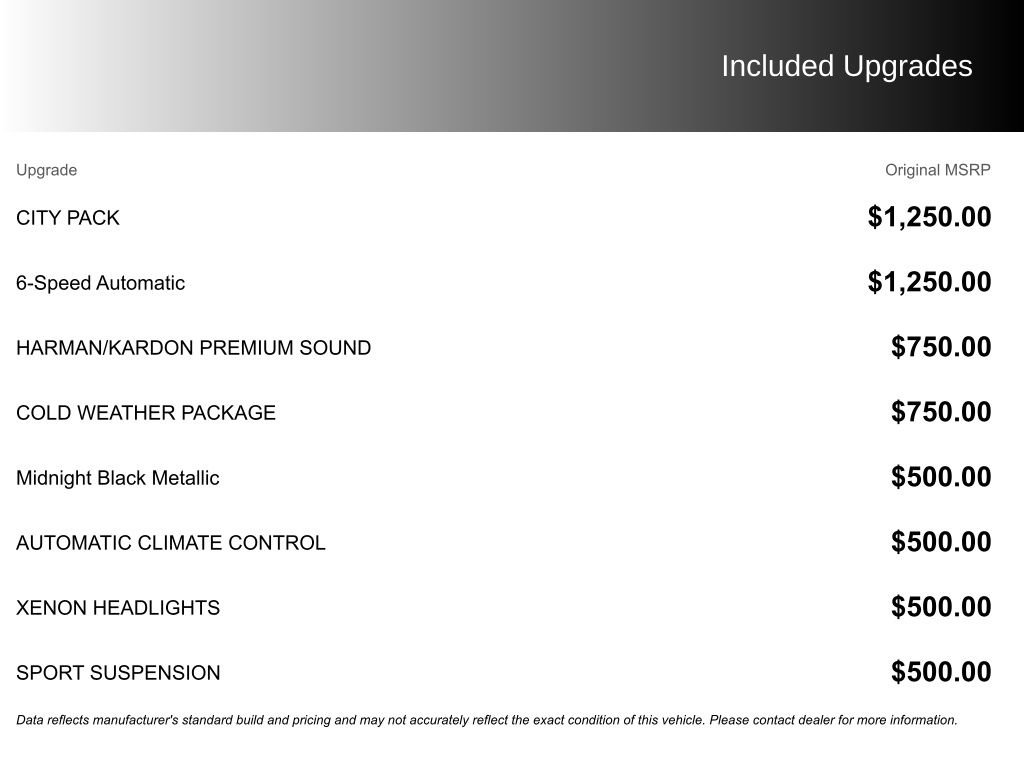Click the price for HARMAN/KARDON PREMIUM SOUND
This screenshot has height=768, width=1024.
click(x=941, y=347)
